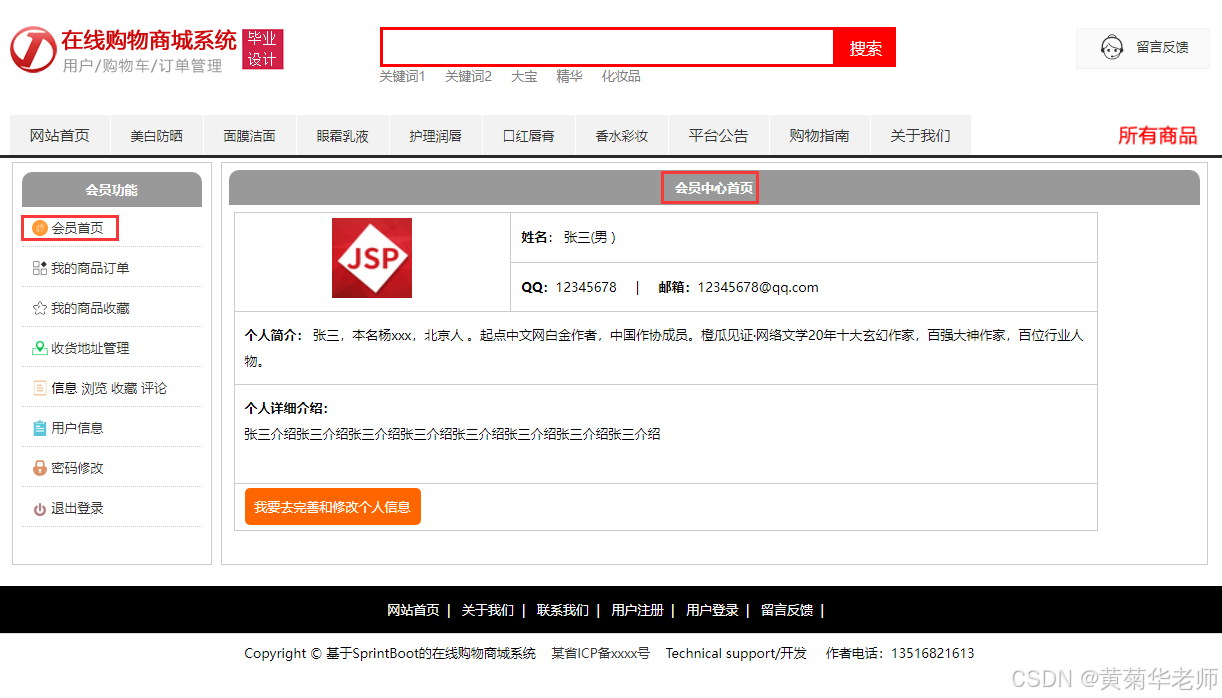Click the orange icon next to 会员首页
The image size is (1222, 698).
pyautogui.click(x=40, y=228)
